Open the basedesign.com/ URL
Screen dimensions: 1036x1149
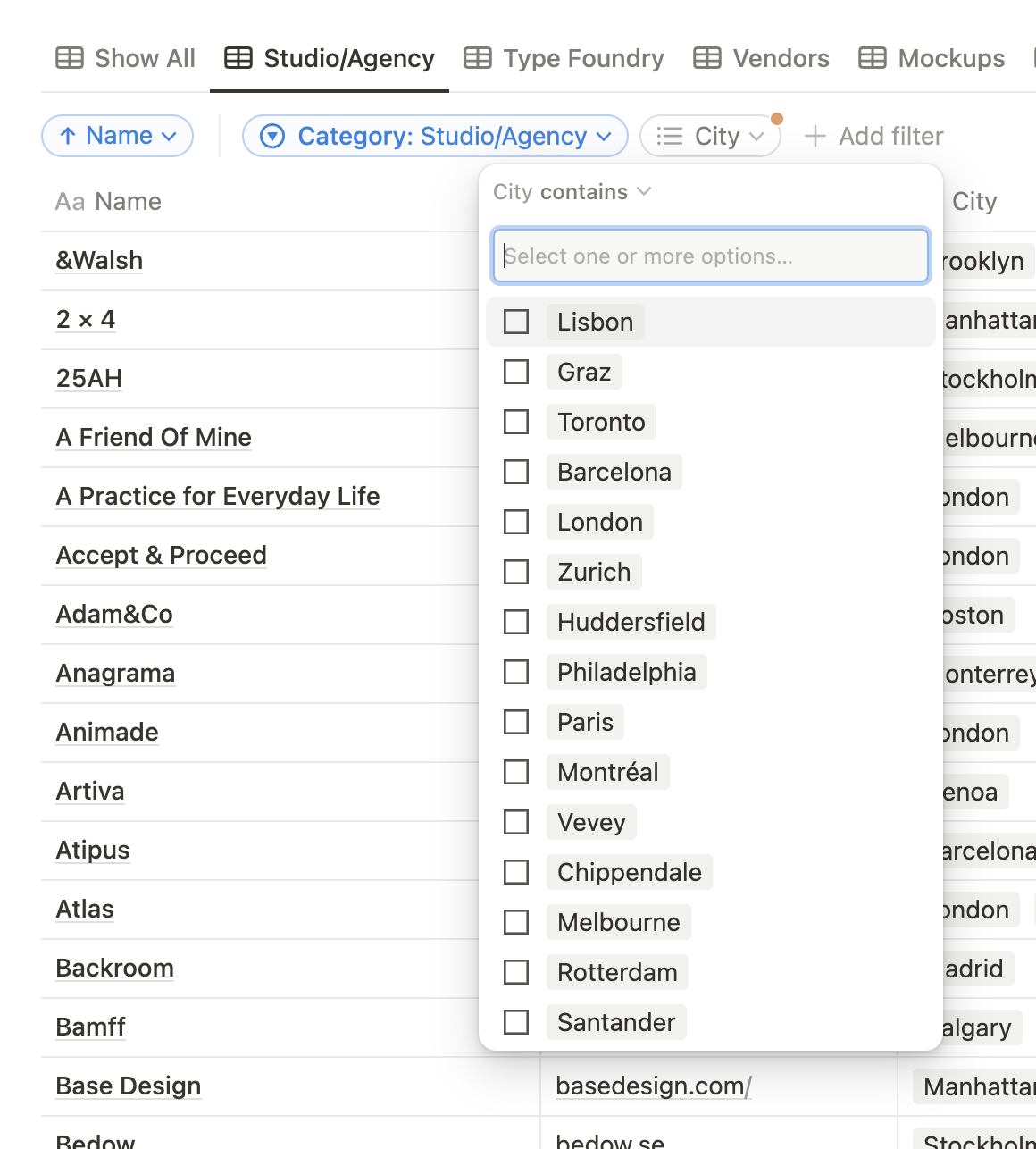click(654, 1086)
